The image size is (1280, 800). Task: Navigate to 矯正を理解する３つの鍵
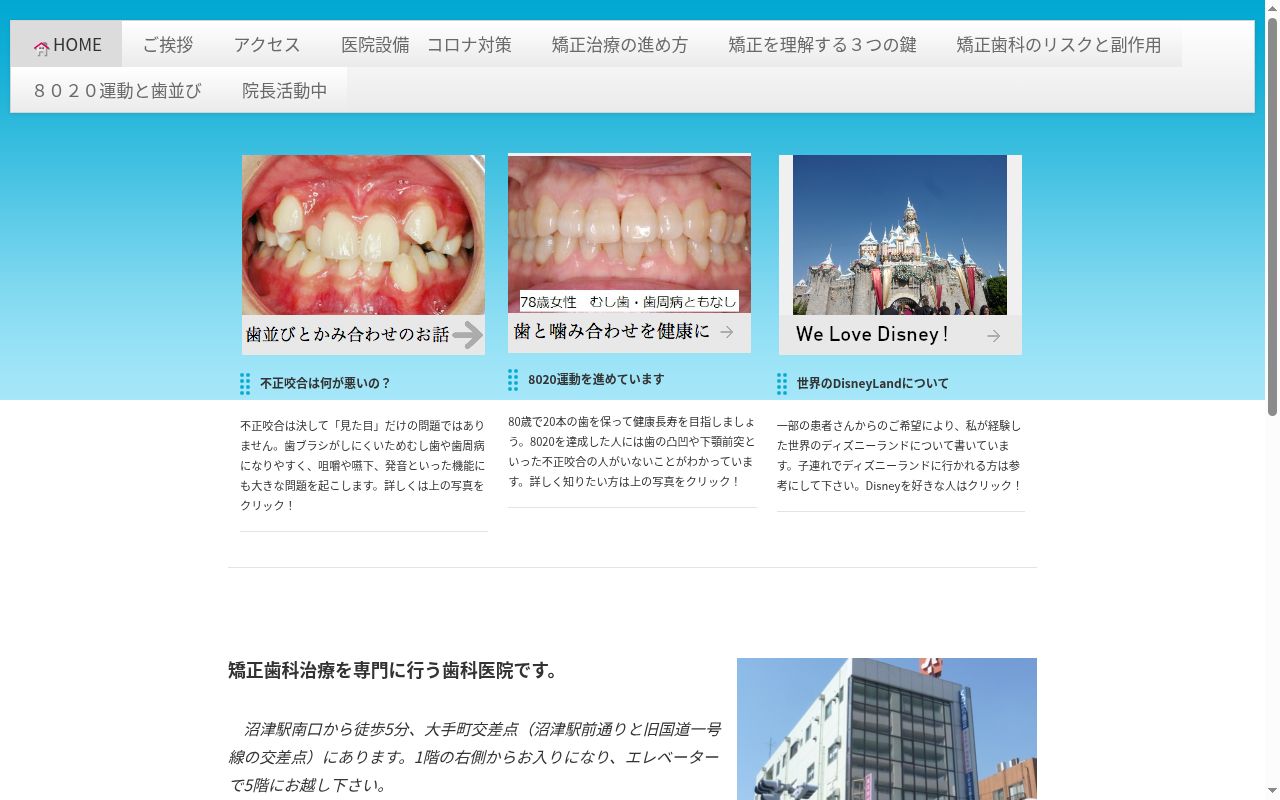point(822,45)
